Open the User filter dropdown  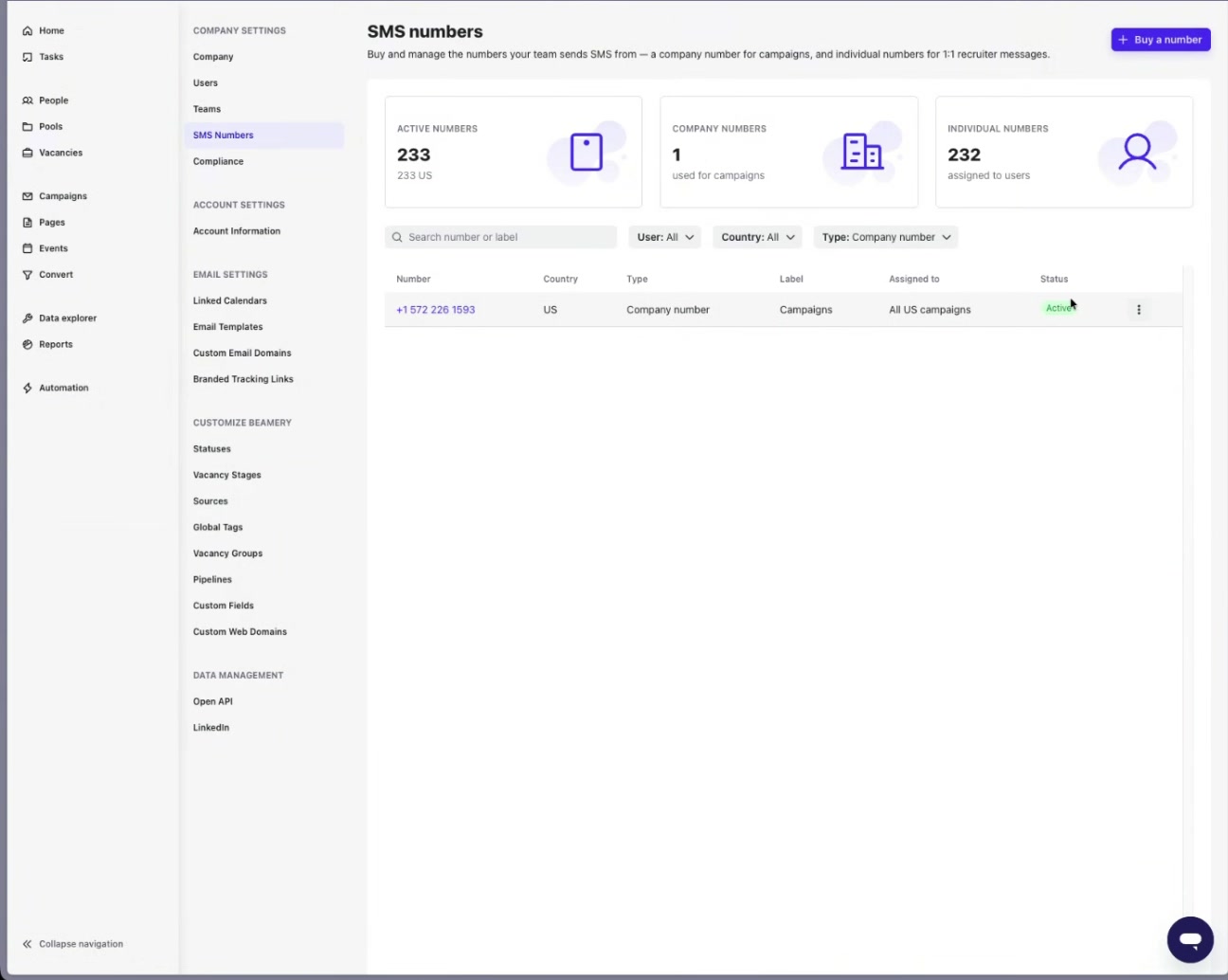(665, 237)
